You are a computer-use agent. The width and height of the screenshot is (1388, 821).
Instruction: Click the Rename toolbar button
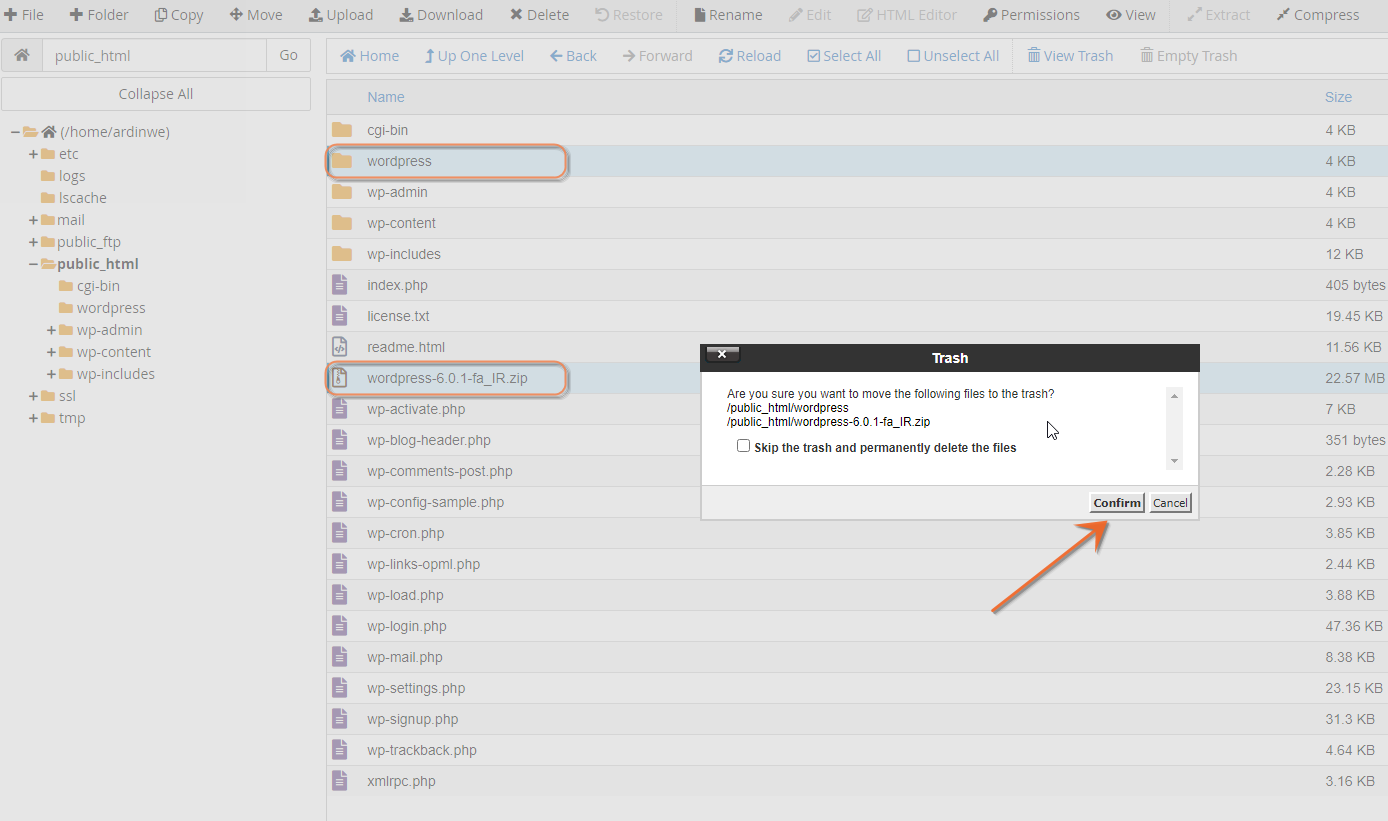(727, 15)
